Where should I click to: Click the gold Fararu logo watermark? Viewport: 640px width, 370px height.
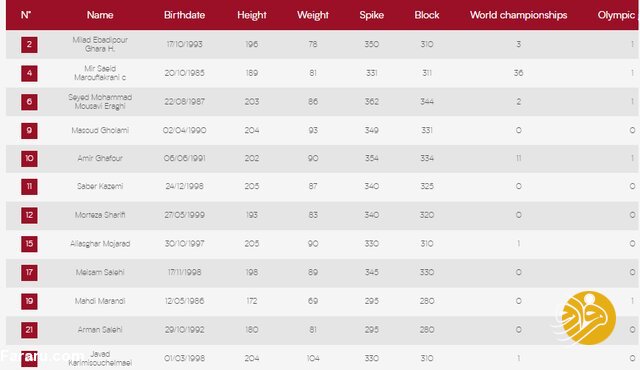[x=588, y=318]
